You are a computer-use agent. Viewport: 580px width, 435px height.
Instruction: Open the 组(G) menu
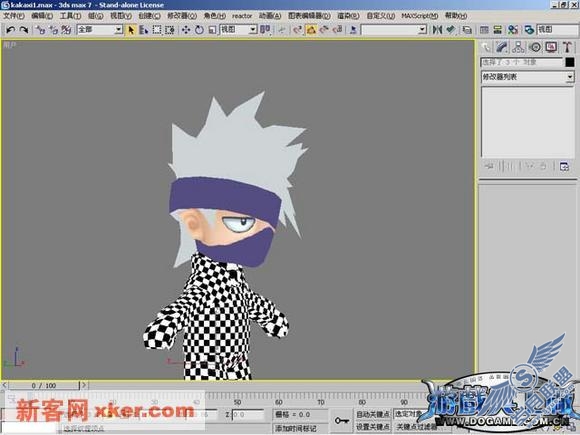pos(95,16)
